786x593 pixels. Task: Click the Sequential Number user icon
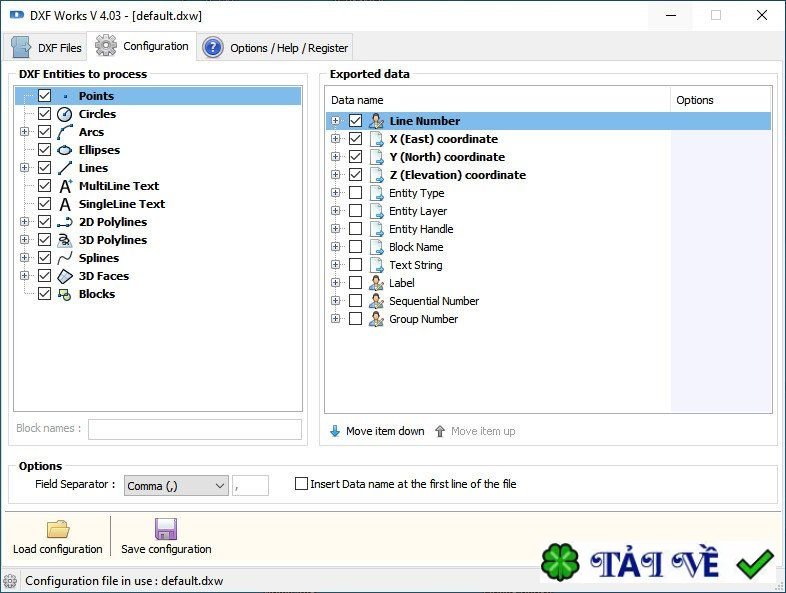pos(376,301)
